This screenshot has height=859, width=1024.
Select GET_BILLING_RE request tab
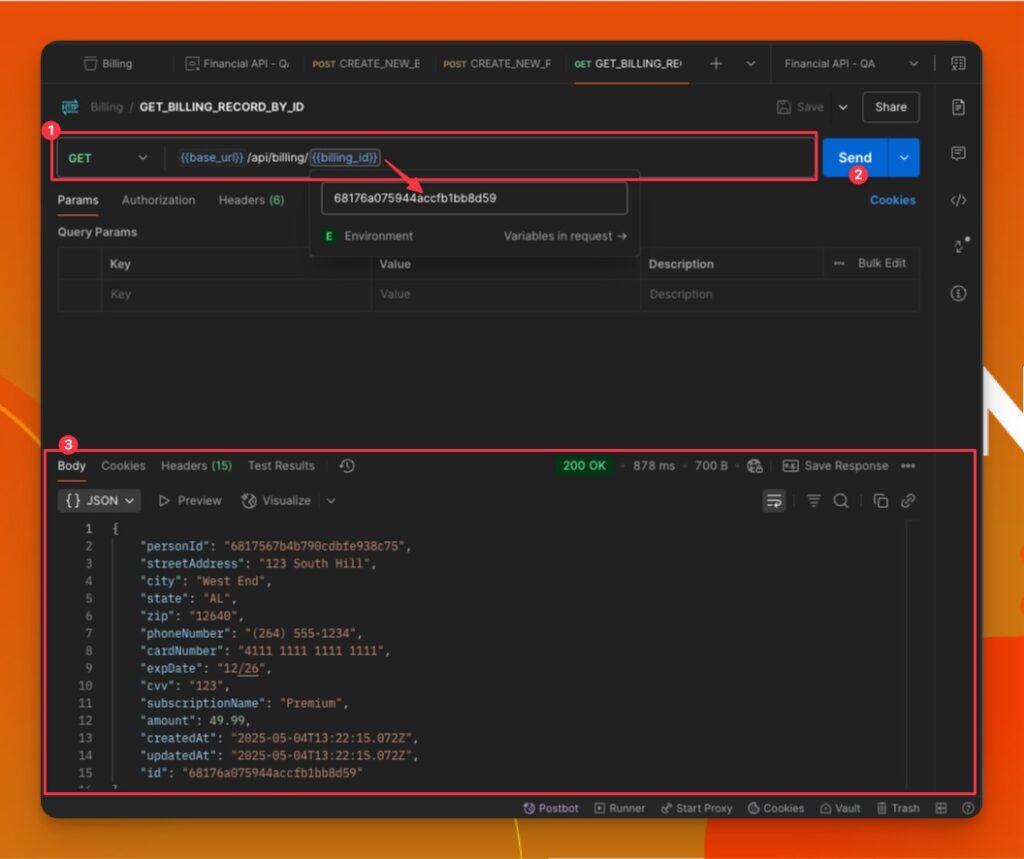[628, 63]
